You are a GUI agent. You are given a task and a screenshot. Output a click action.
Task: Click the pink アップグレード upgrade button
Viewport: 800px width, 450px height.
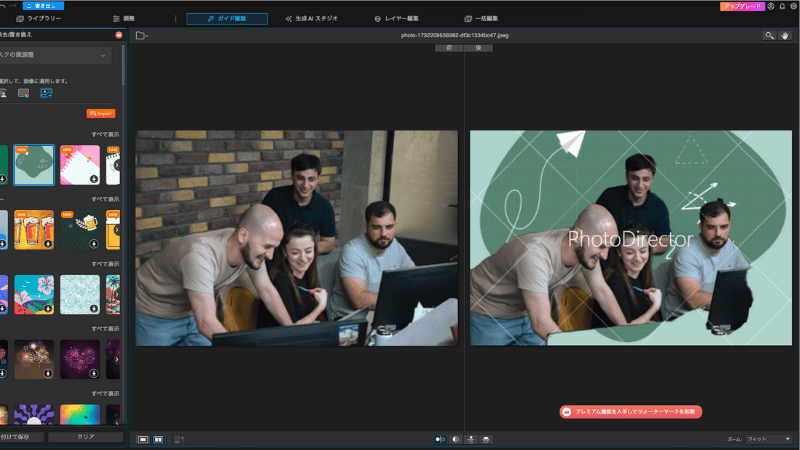click(742, 6)
